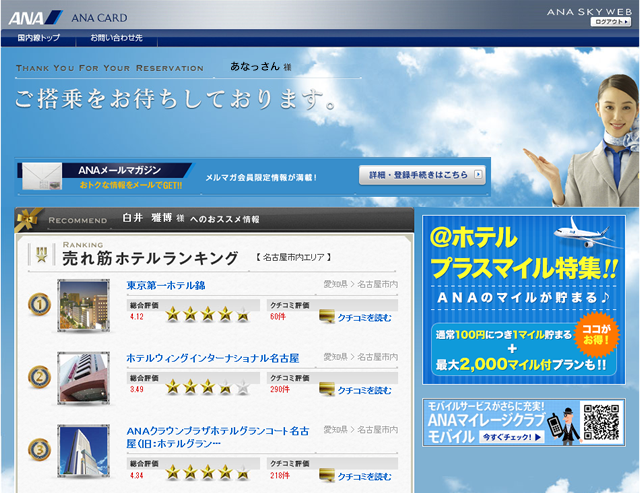
Task: Click the ANA mail magazine envelope image
Action: 42,176
